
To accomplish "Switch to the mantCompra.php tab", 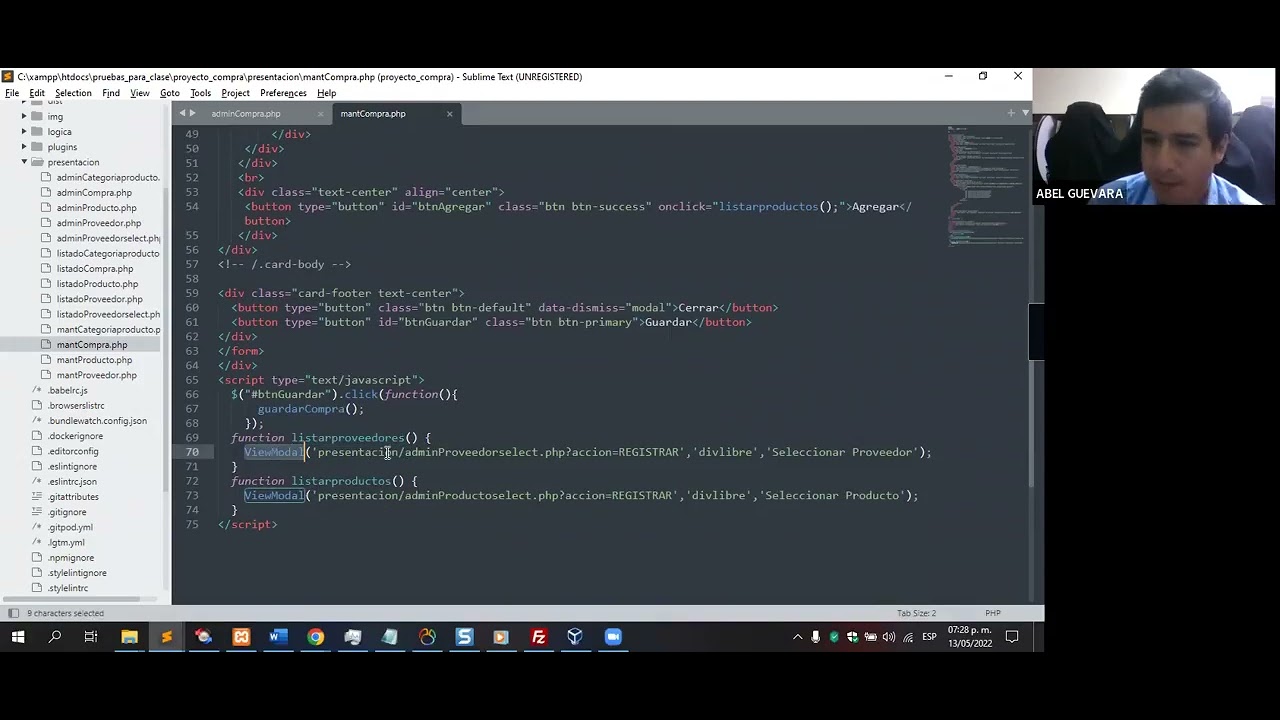I will pos(373,114).
